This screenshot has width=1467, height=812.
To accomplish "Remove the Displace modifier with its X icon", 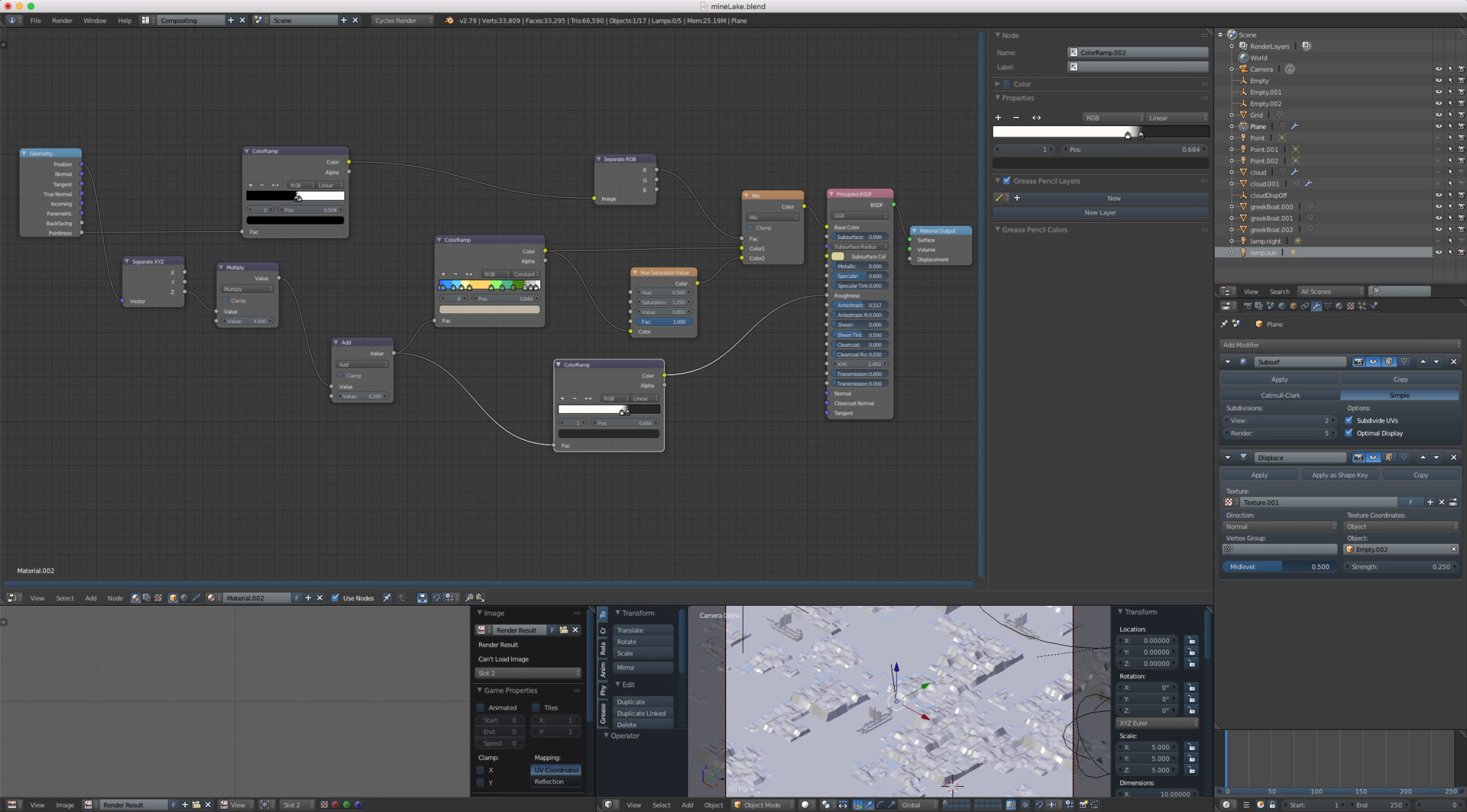I will click(x=1453, y=458).
